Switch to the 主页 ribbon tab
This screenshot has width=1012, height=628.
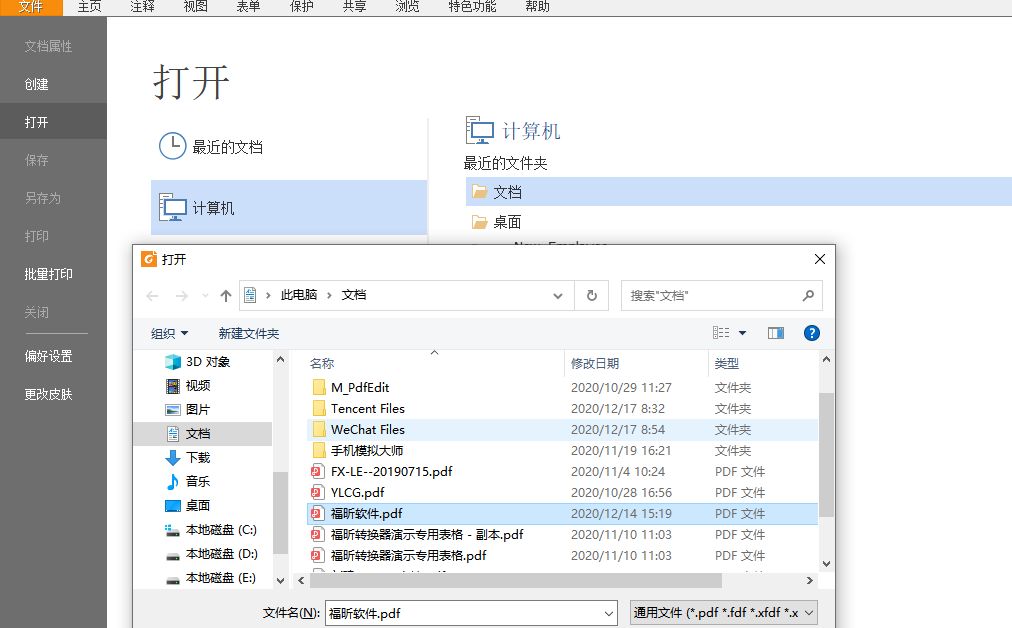89,7
